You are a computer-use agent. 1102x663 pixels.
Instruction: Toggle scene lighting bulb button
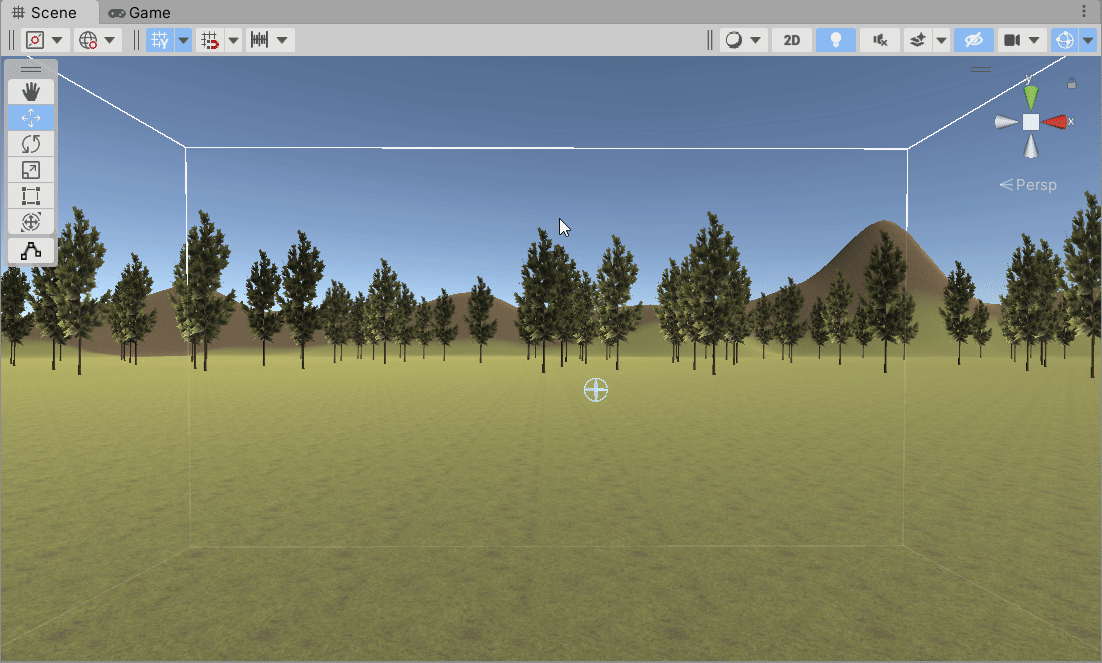coord(836,40)
